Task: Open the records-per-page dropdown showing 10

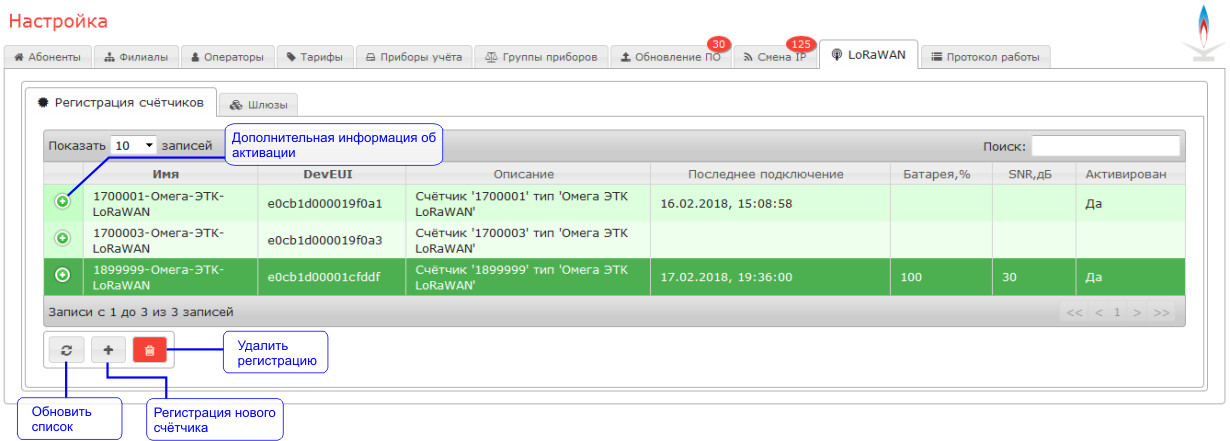Action: (x=134, y=146)
